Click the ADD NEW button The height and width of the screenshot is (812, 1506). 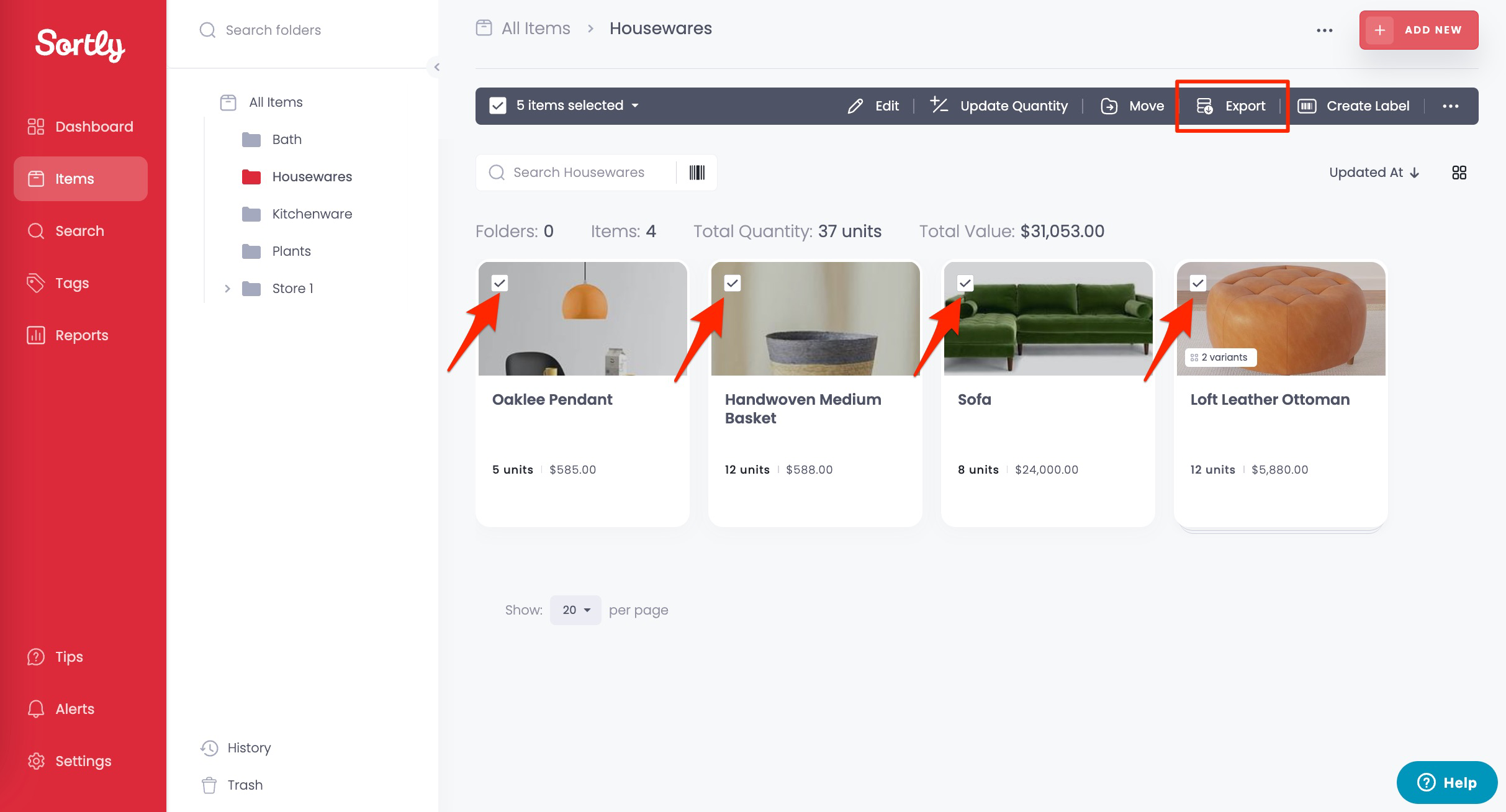tap(1418, 30)
